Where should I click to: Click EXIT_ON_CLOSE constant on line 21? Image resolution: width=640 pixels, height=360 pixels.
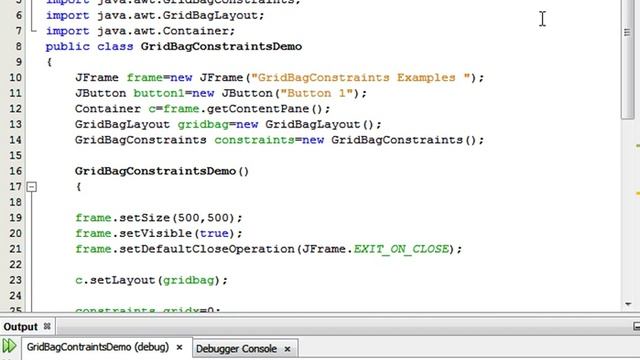[x=401, y=249]
